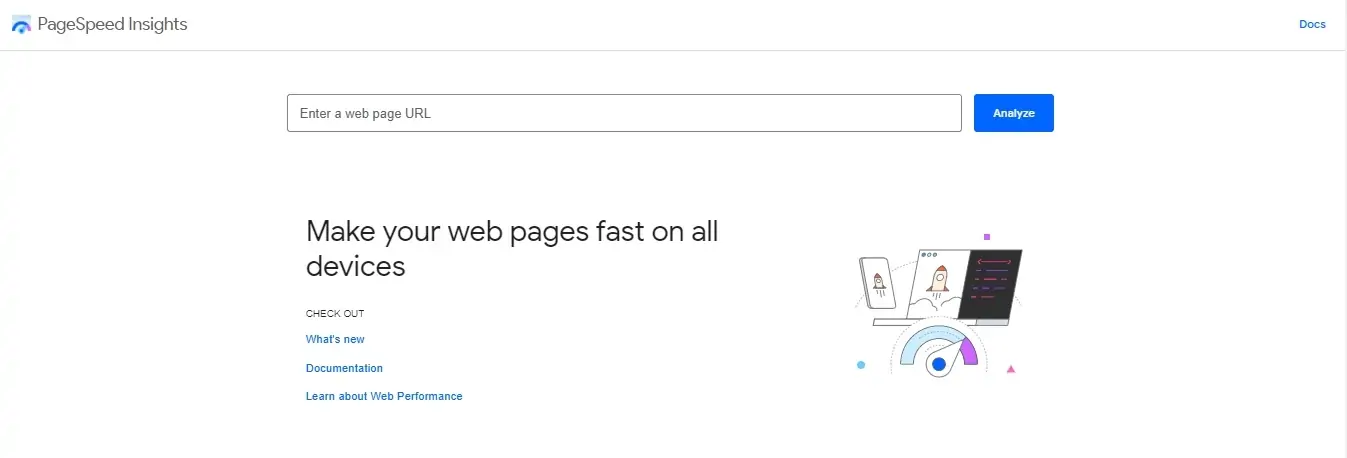Click the browser dots on the monitor illustration

(x=927, y=255)
